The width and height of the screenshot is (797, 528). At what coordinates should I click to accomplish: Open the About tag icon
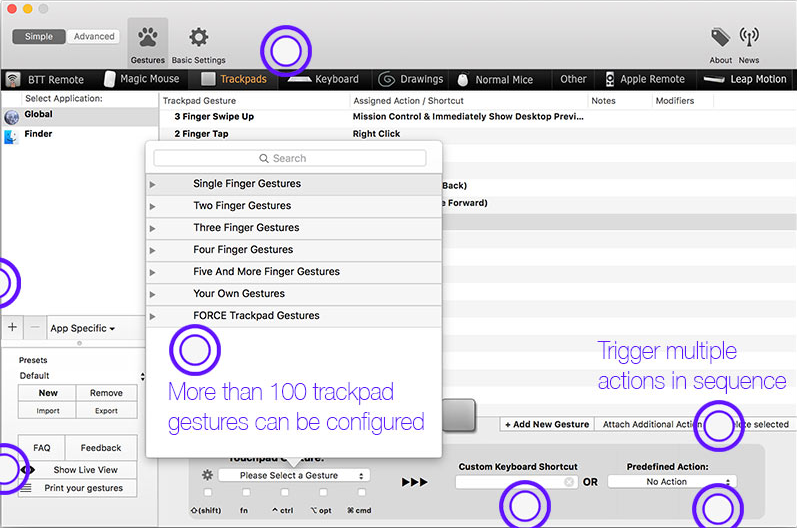pos(720,37)
